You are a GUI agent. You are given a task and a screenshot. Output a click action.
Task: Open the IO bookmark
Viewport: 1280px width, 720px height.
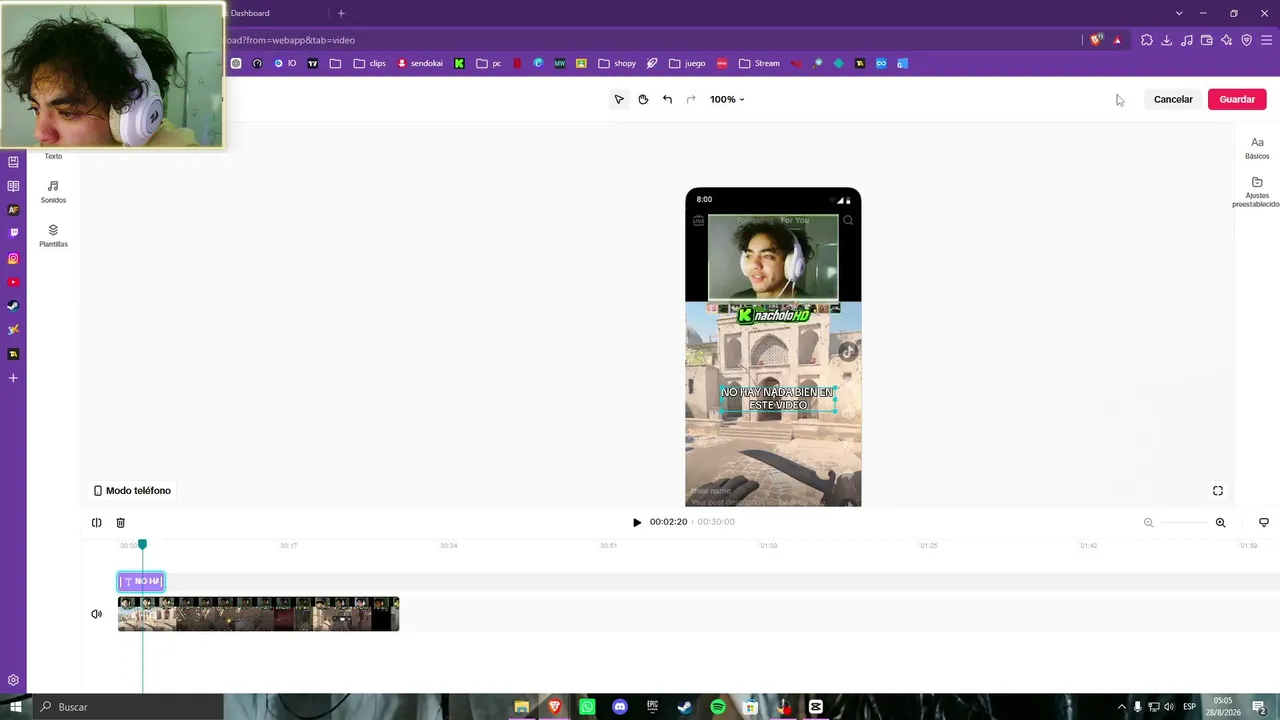pyautogui.click(x=286, y=63)
